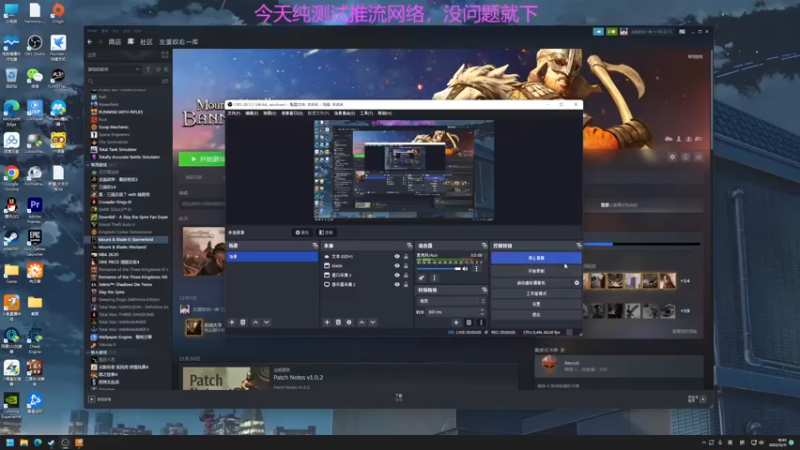
Task: Open OBS Studio desktop shortcut
Action: pyautogui.click(x=35, y=45)
